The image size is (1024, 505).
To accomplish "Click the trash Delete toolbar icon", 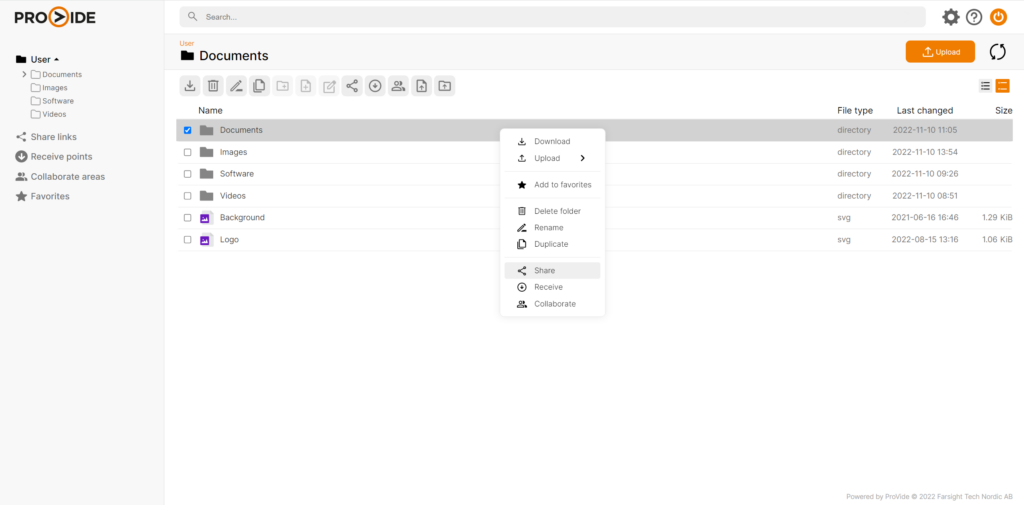I will click(x=213, y=86).
